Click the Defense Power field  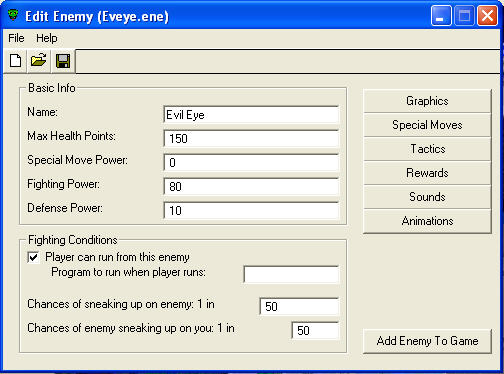click(251, 211)
